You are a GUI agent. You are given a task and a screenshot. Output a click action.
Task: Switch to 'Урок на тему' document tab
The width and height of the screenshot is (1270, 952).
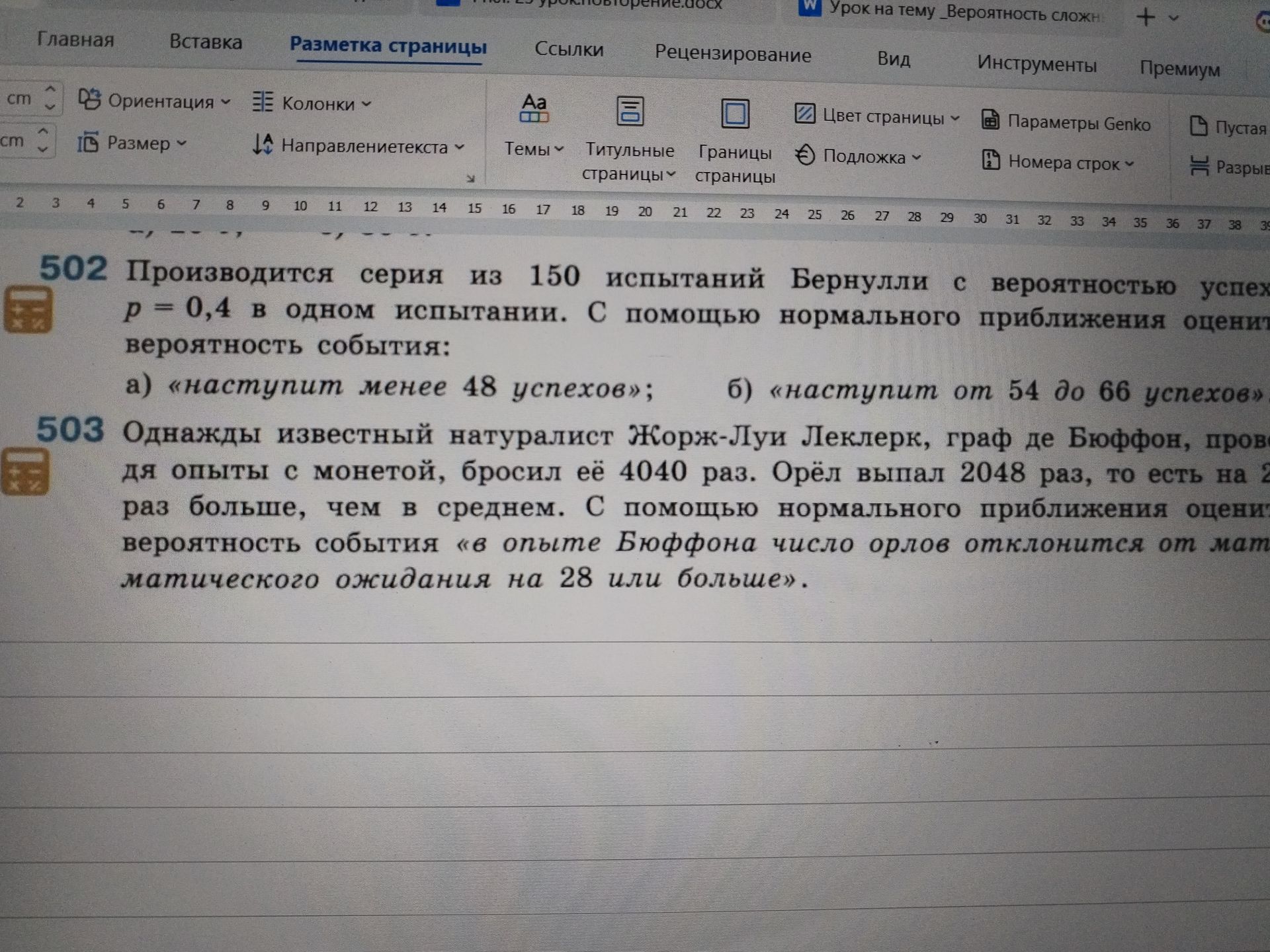952,12
